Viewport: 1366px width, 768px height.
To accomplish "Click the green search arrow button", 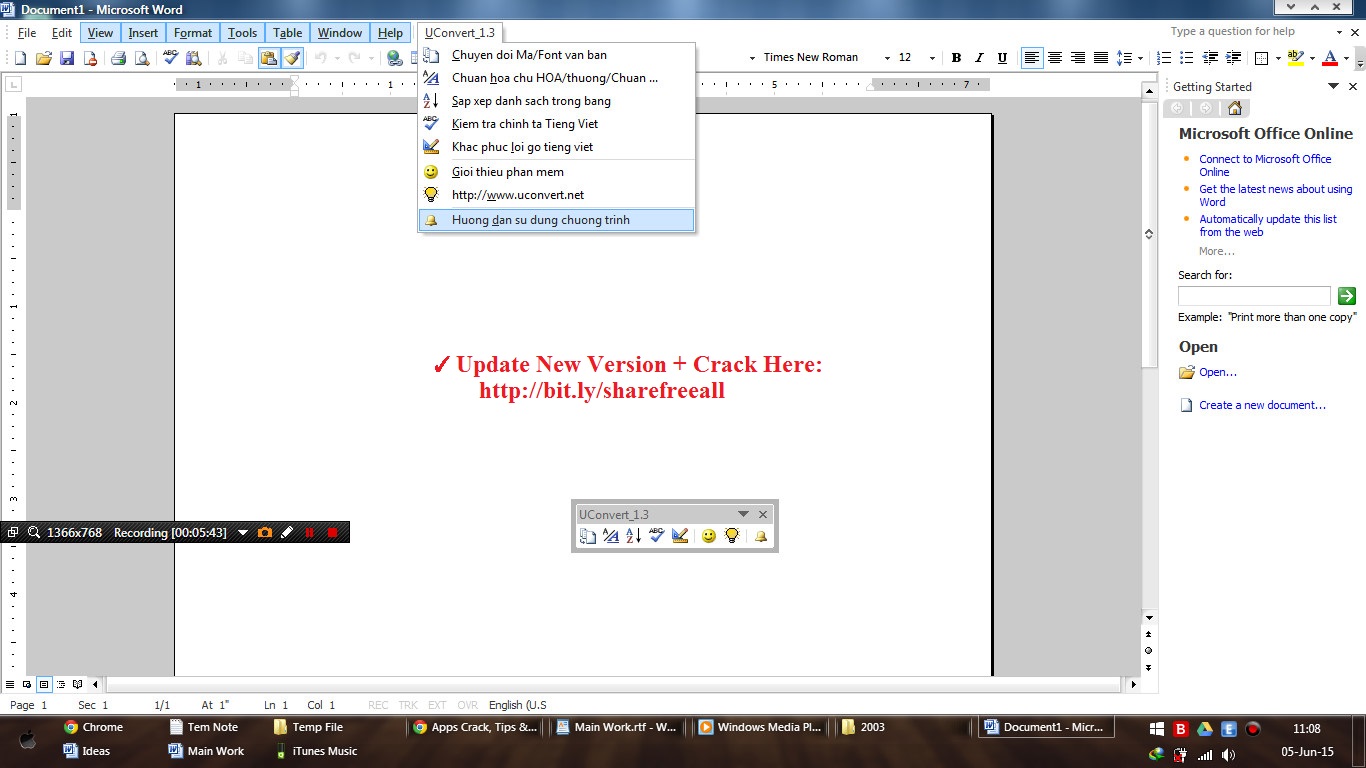I will 1346,296.
